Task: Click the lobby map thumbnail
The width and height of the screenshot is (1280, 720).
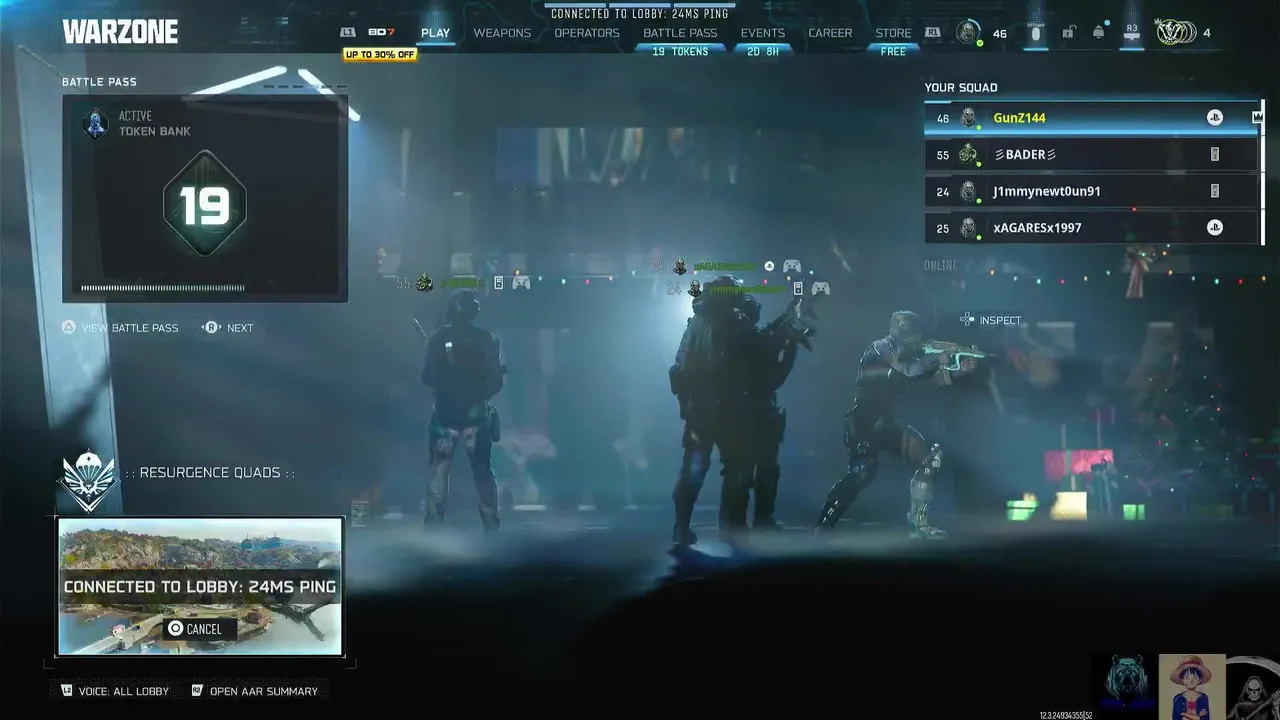Action: coord(200,586)
